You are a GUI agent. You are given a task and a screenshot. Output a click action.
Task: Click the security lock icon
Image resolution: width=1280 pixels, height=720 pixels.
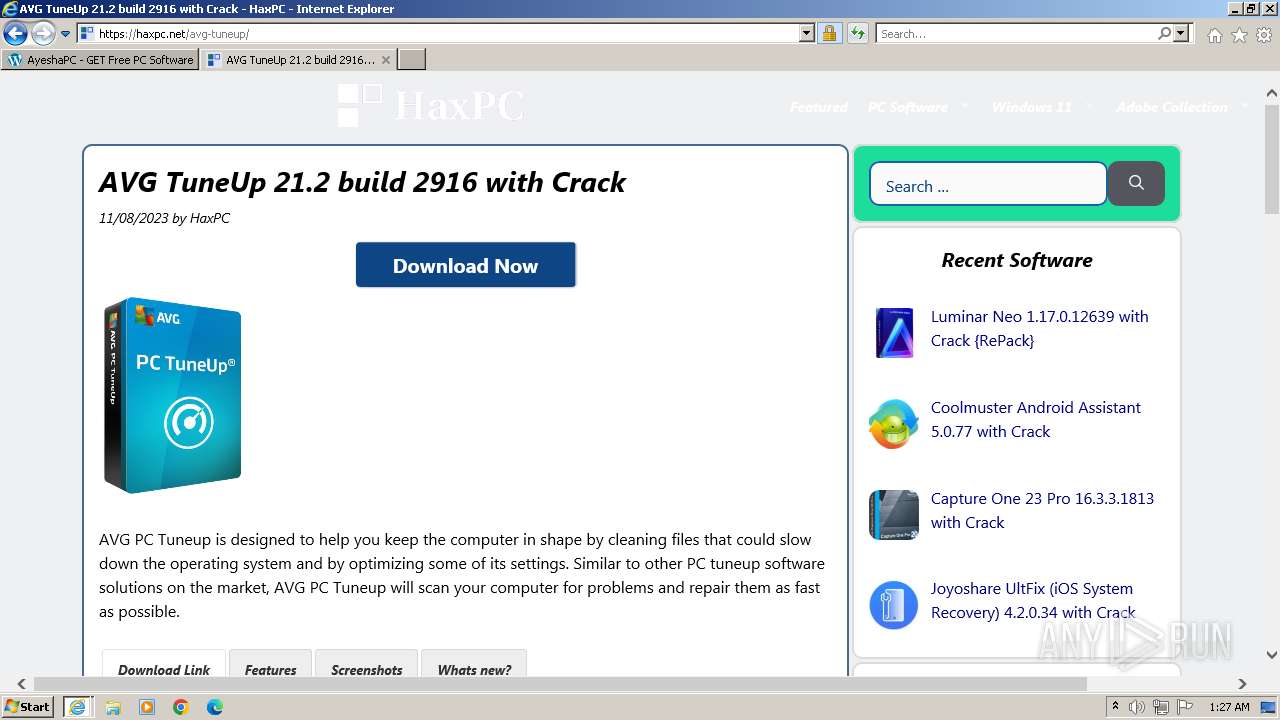[829, 34]
